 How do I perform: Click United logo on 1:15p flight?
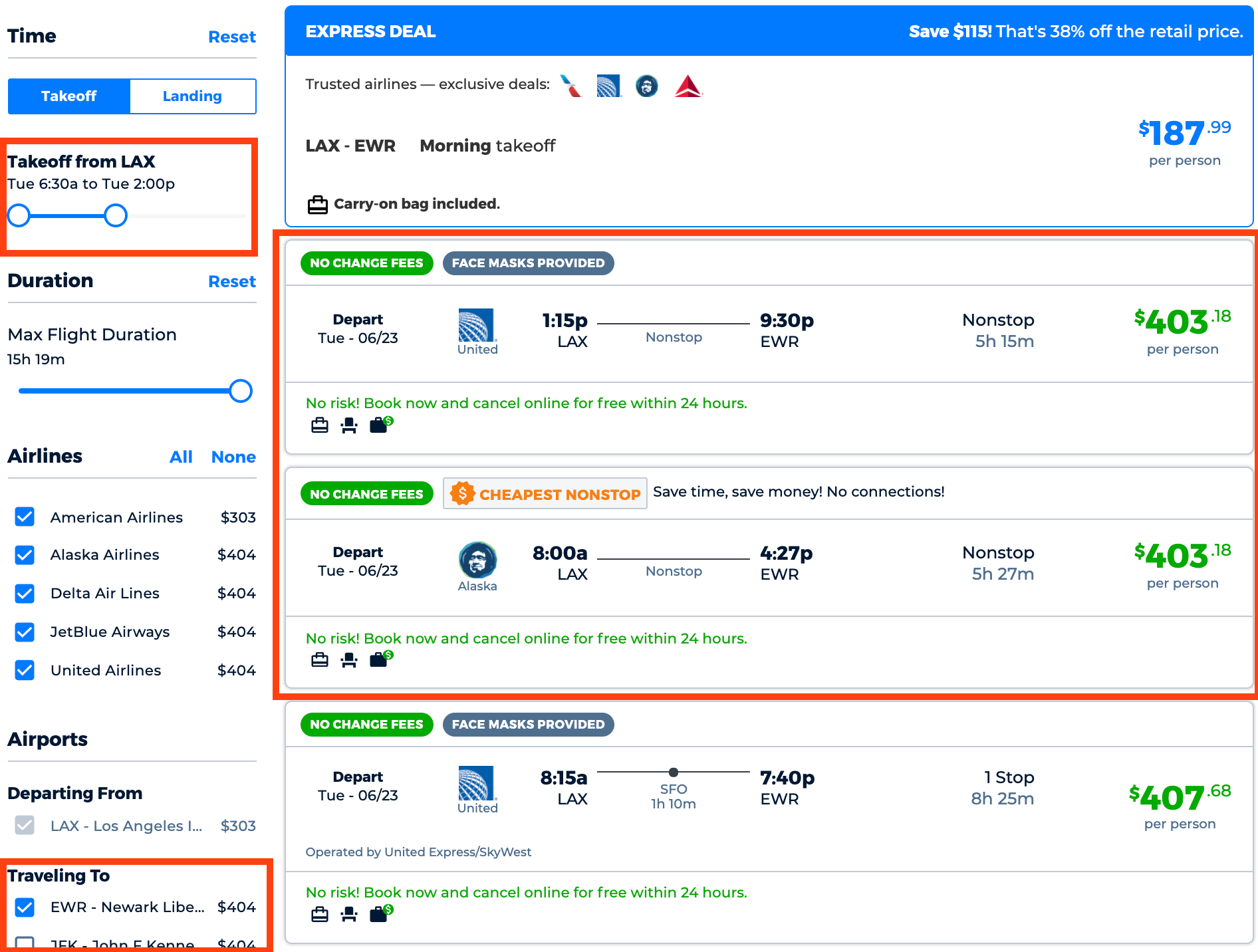click(477, 325)
